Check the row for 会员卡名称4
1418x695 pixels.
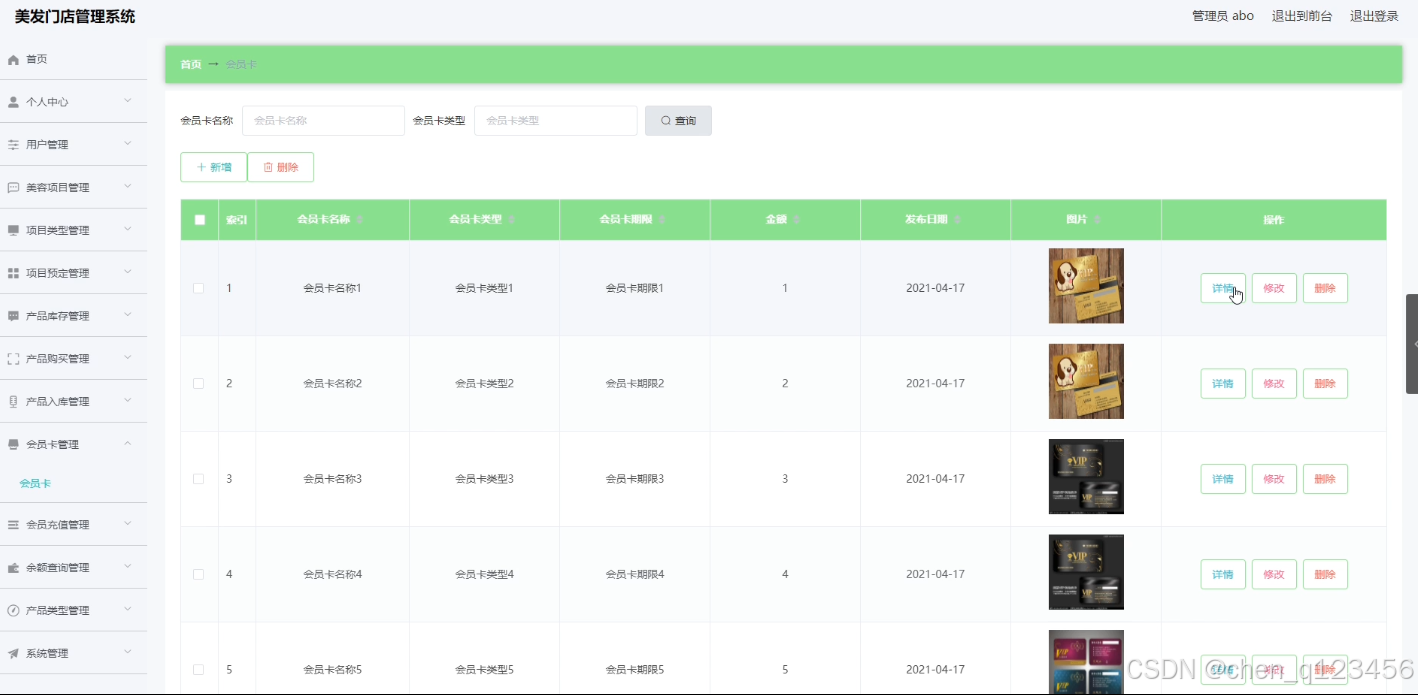[x=198, y=574]
